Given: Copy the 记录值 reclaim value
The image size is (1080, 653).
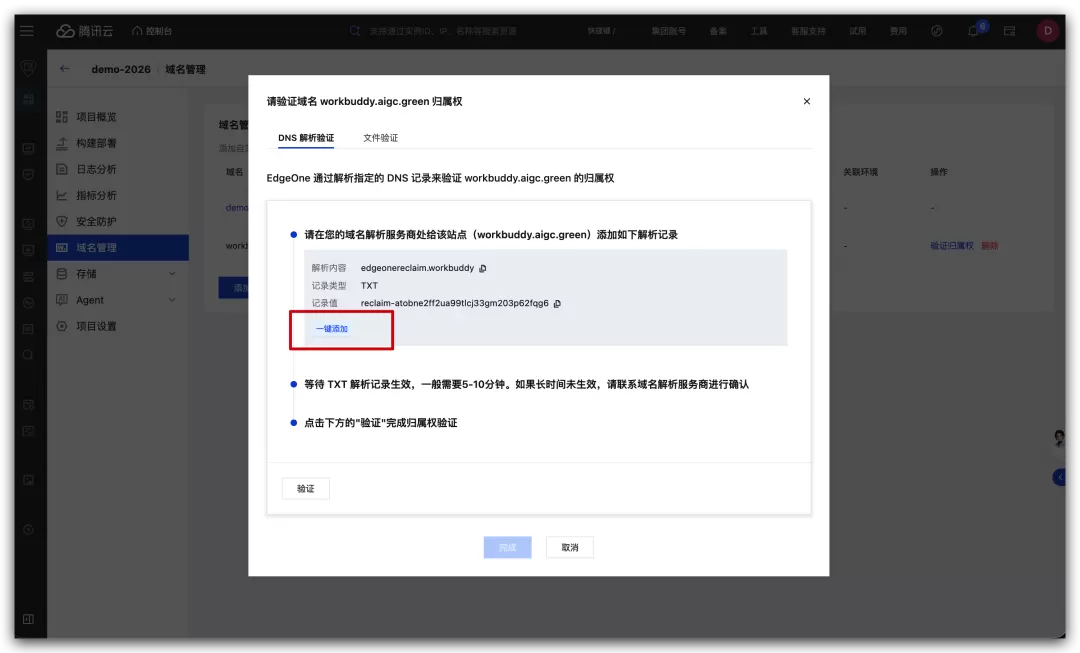Looking at the screenshot, I should [x=557, y=303].
